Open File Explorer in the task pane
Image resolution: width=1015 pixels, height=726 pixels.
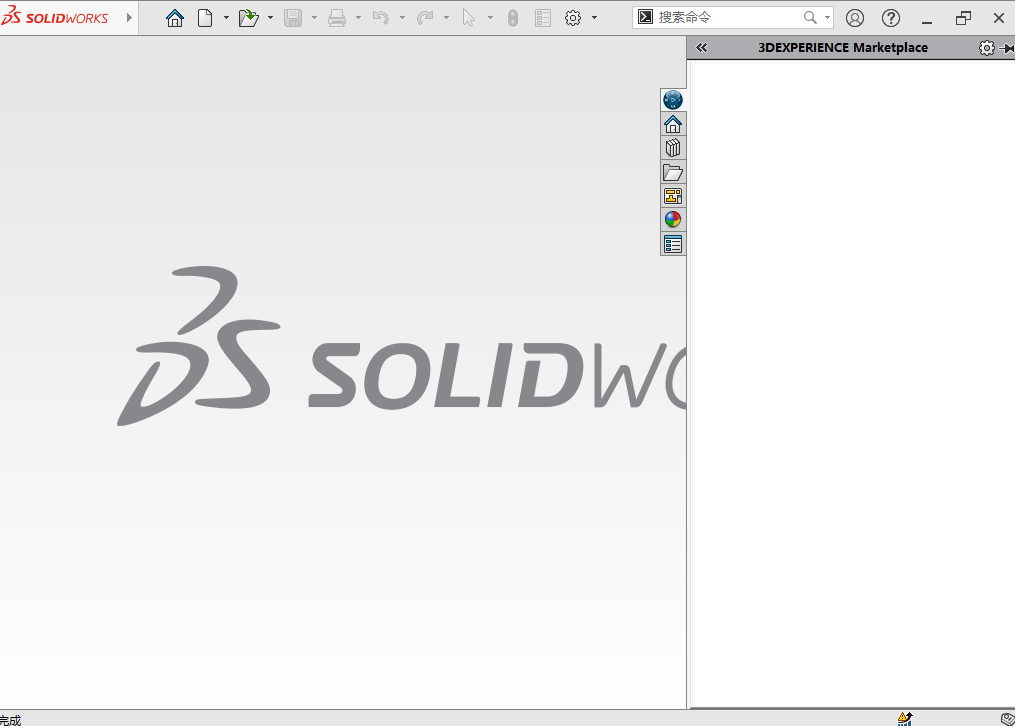[x=673, y=172]
